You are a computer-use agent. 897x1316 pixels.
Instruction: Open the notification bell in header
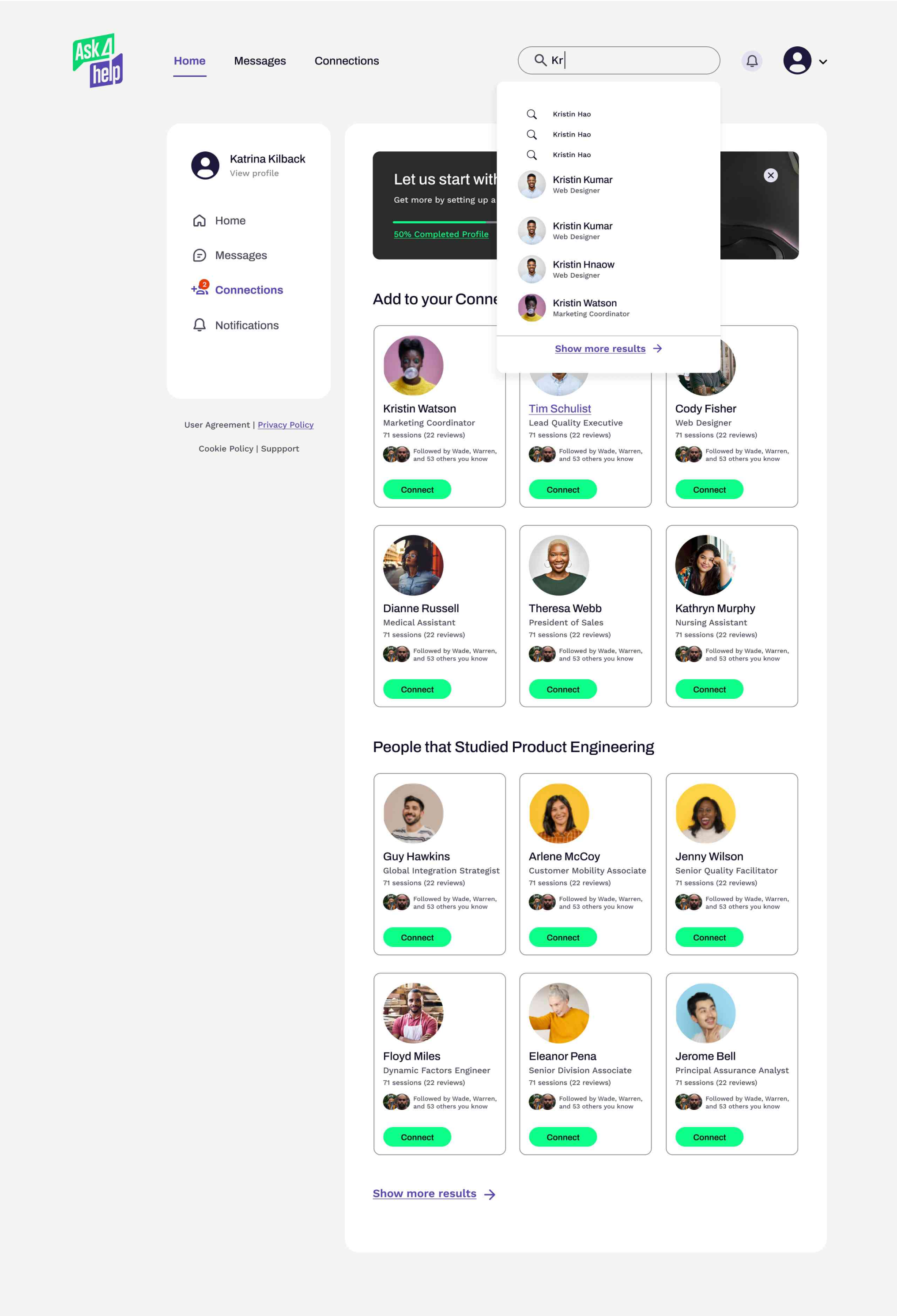[x=751, y=60]
